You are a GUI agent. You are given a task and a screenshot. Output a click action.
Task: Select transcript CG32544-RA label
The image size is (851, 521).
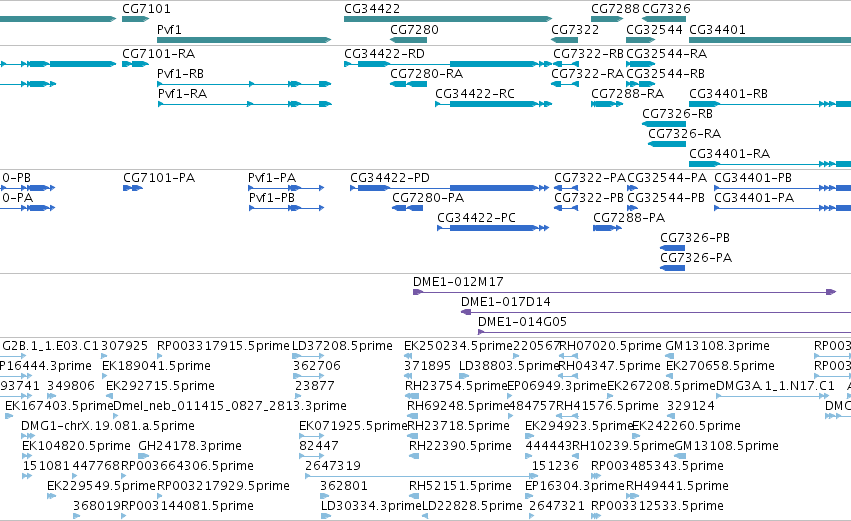tap(666, 54)
